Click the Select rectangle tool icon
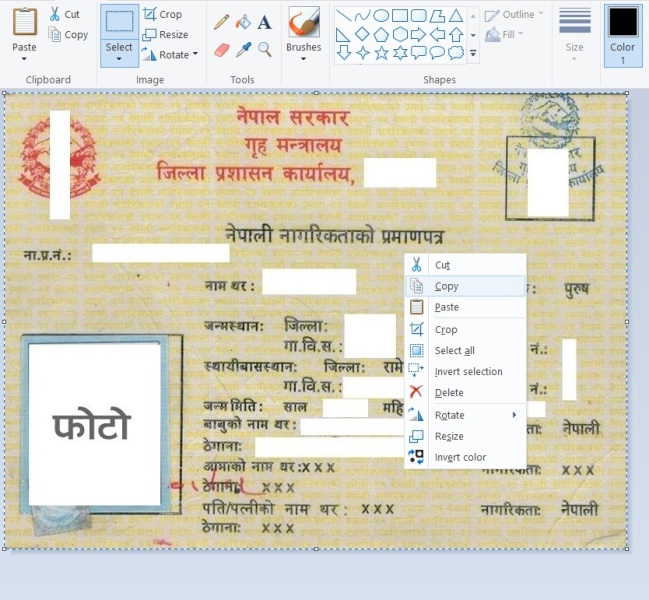This screenshot has height=600, width=649. click(119, 22)
